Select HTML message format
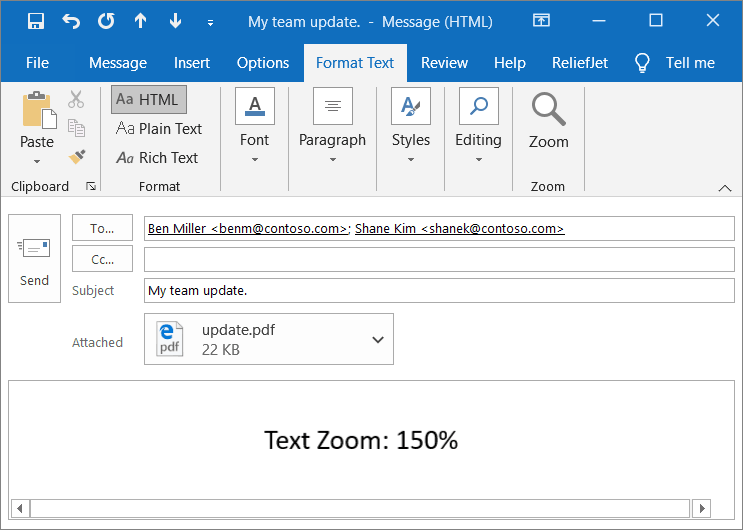Viewport: 743px width, 530px height. (149, 100)
